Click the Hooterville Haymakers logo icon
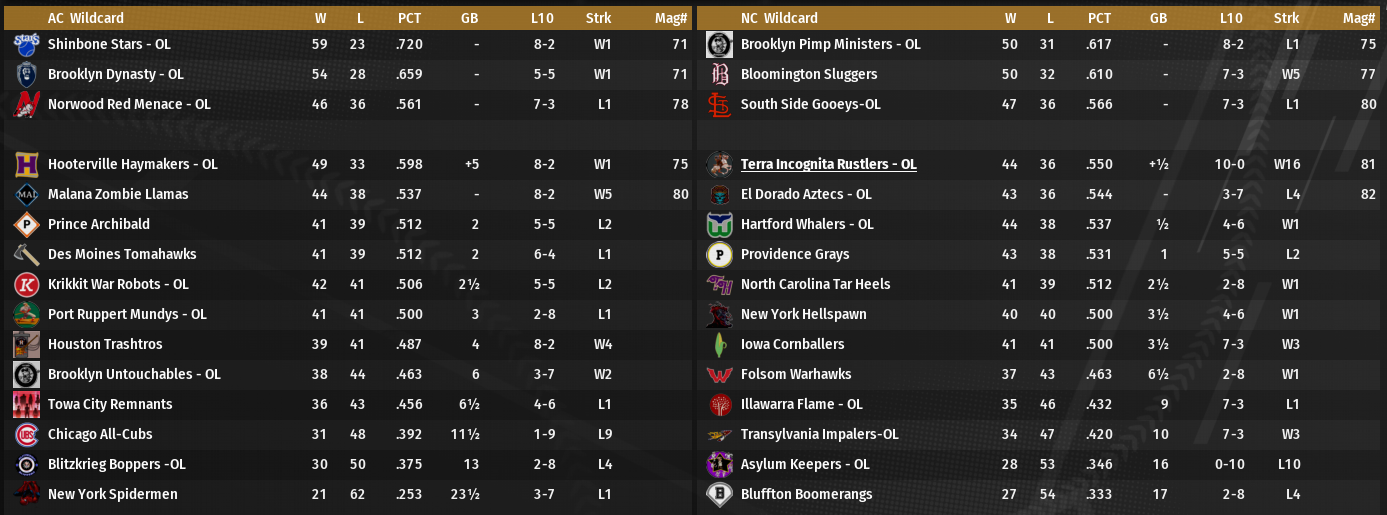The image size is (1387, 515). coord(26,164)
